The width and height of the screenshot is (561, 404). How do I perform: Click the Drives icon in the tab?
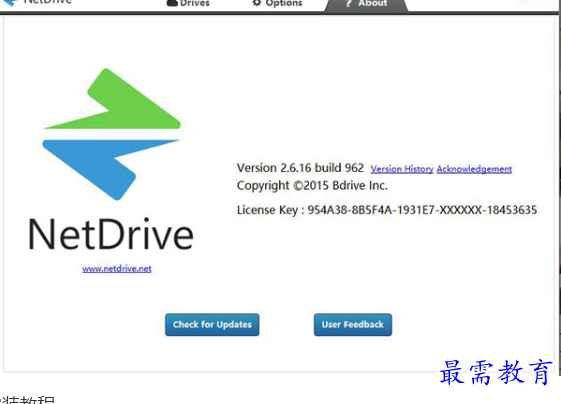(x=172, y=3)
